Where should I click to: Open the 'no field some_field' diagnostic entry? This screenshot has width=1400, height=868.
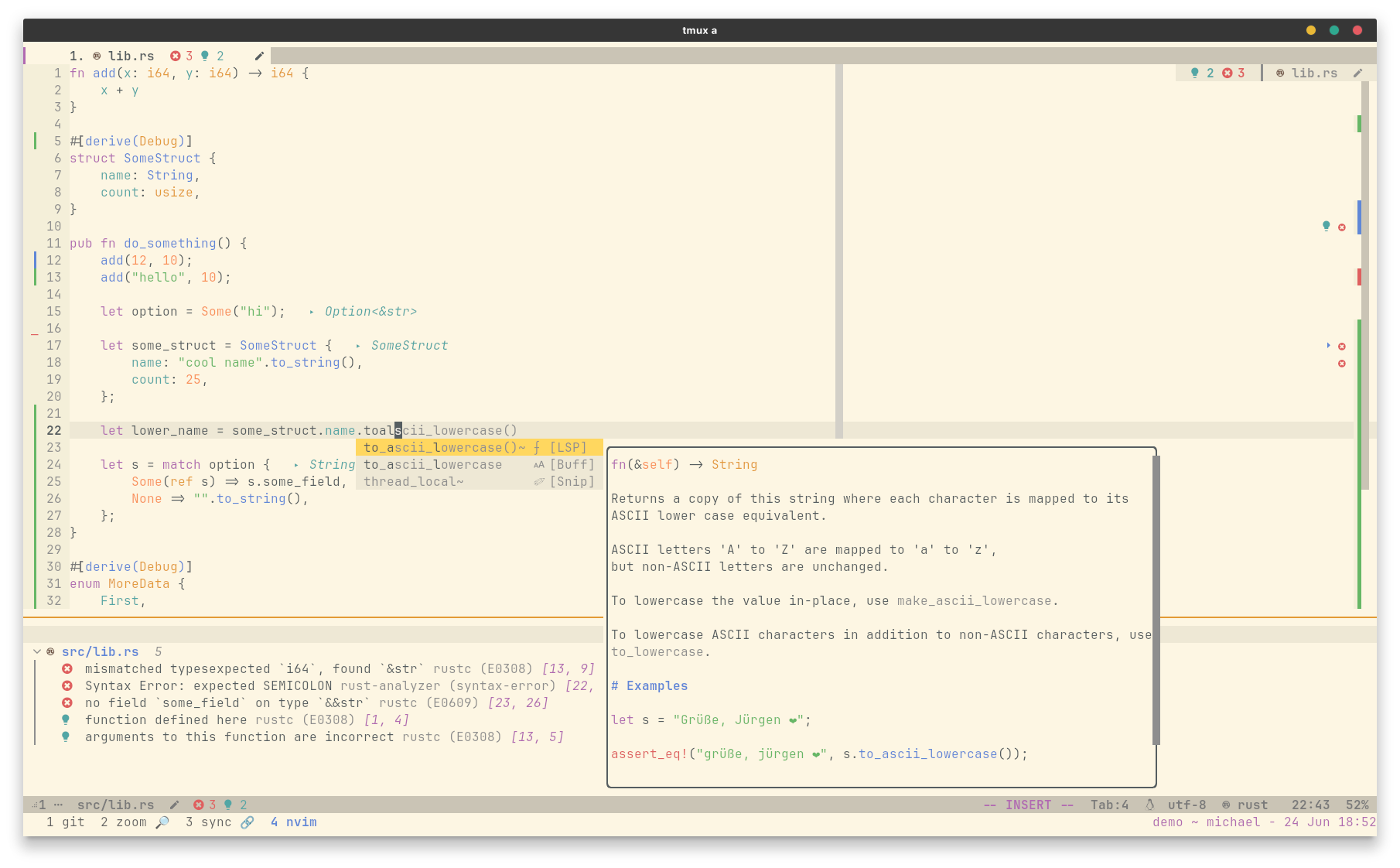(x=316, y=702)
